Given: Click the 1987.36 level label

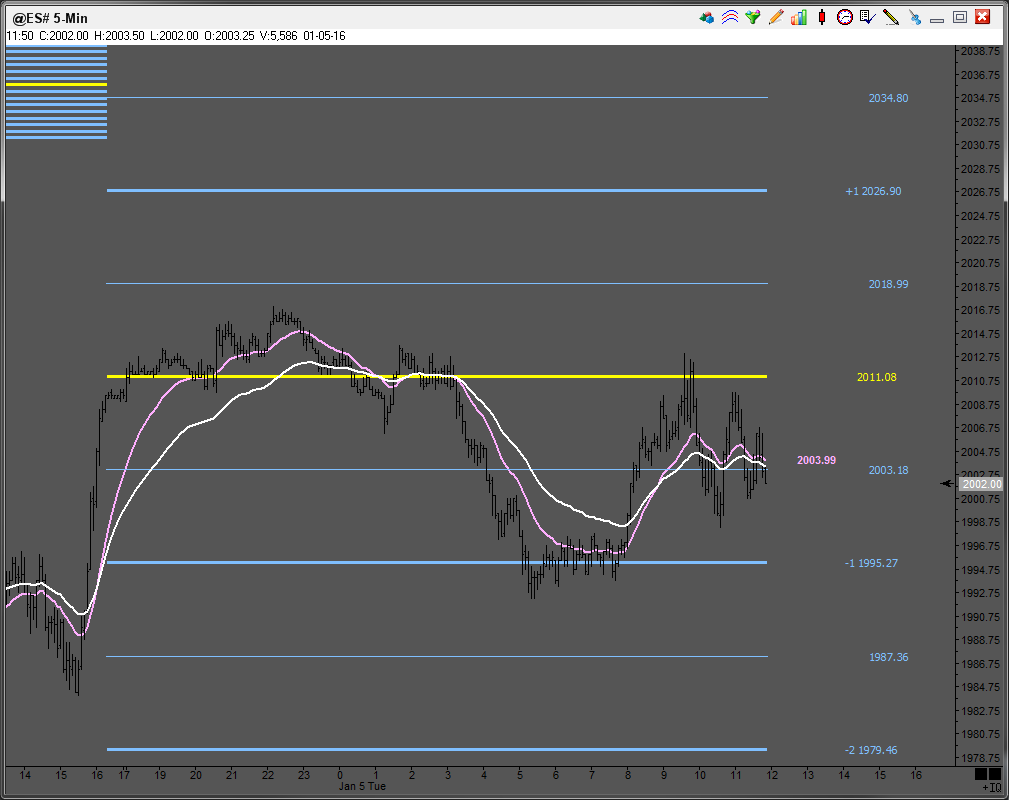Looking at the screenshot, I should 889,657.
